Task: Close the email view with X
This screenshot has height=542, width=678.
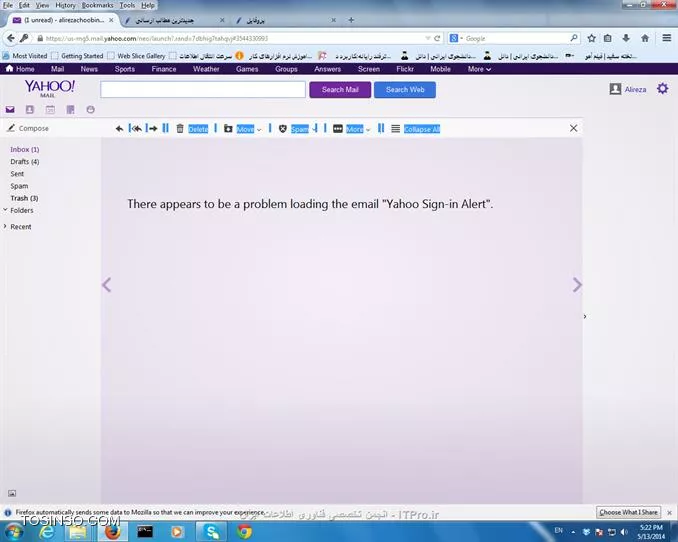Action: click(x=573, y=128)
